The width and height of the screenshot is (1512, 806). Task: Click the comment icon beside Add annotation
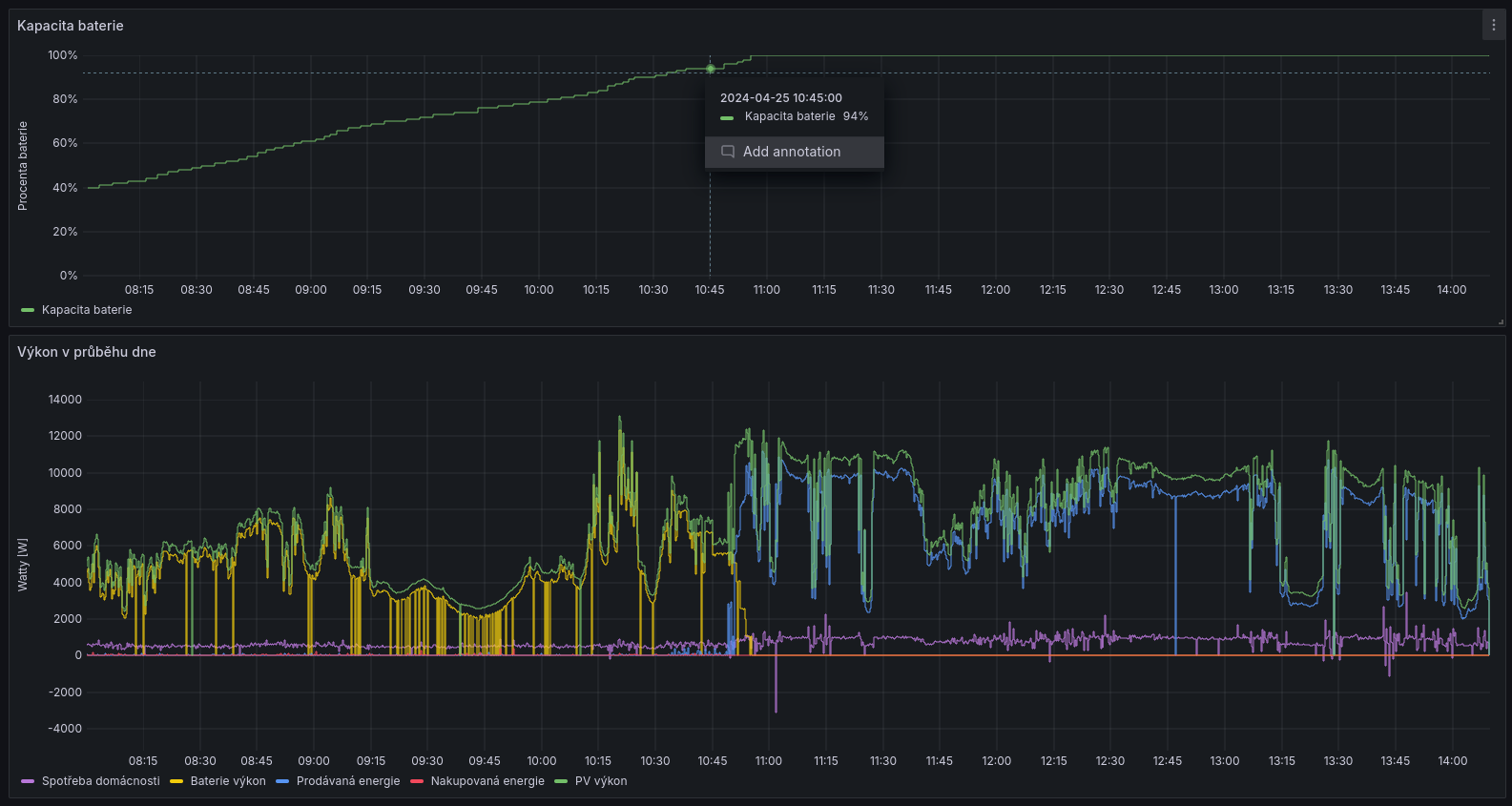tap(728, 152)
